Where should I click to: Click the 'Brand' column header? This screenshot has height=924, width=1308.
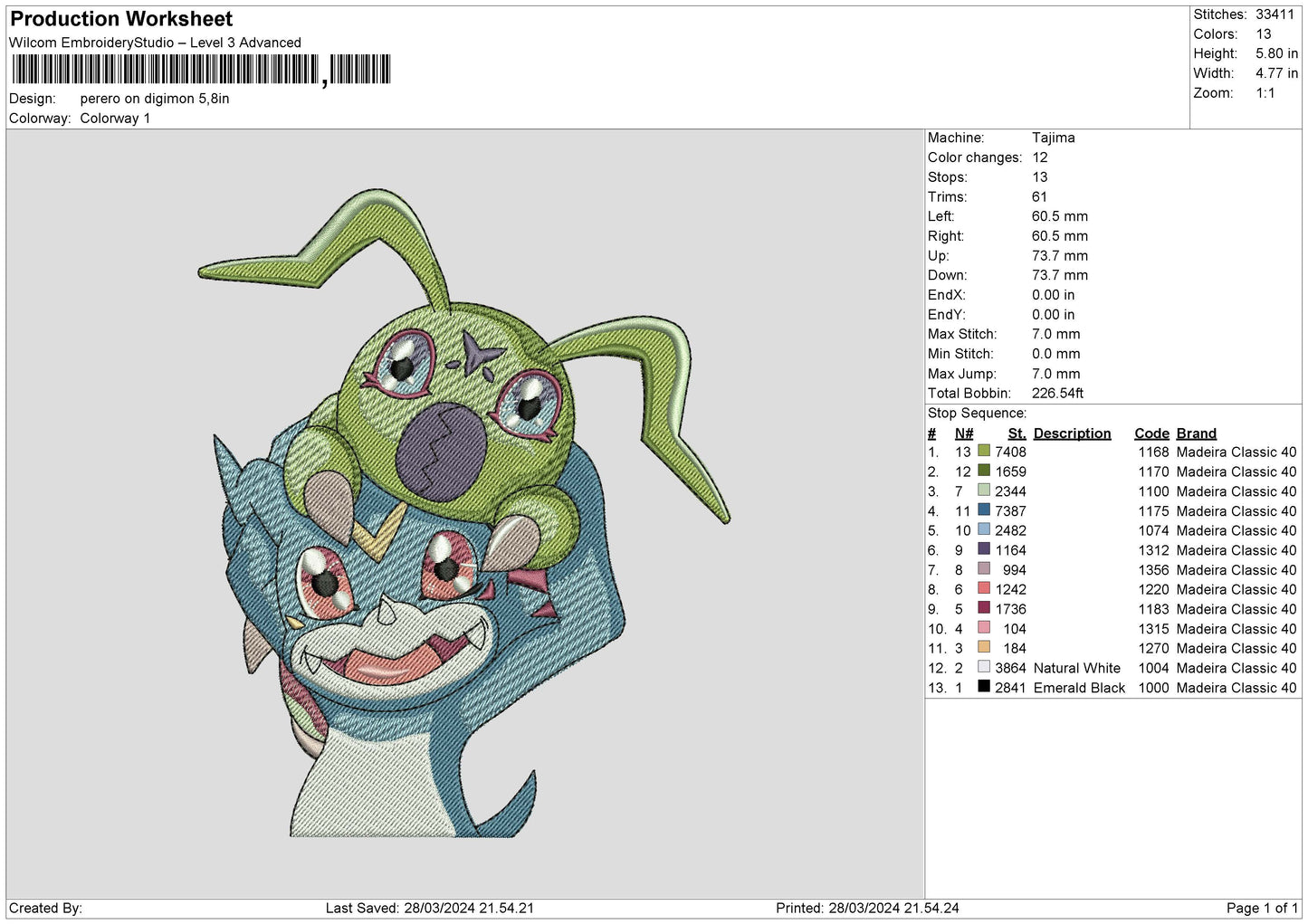(x=1196, y=433)
